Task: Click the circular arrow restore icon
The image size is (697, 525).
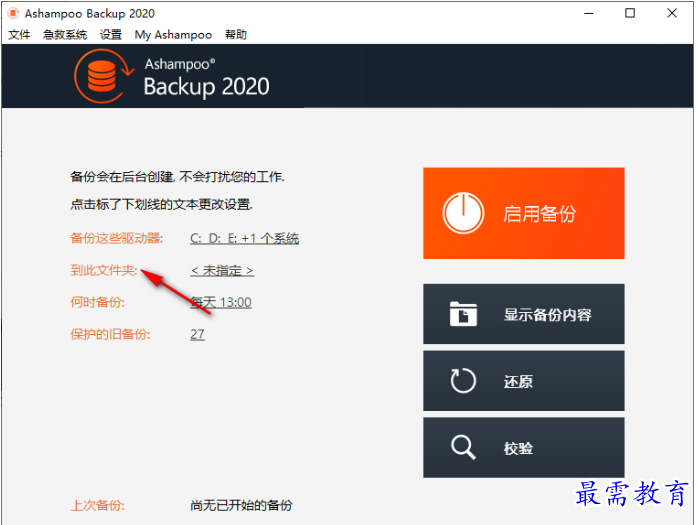Action: click(463, 381)
